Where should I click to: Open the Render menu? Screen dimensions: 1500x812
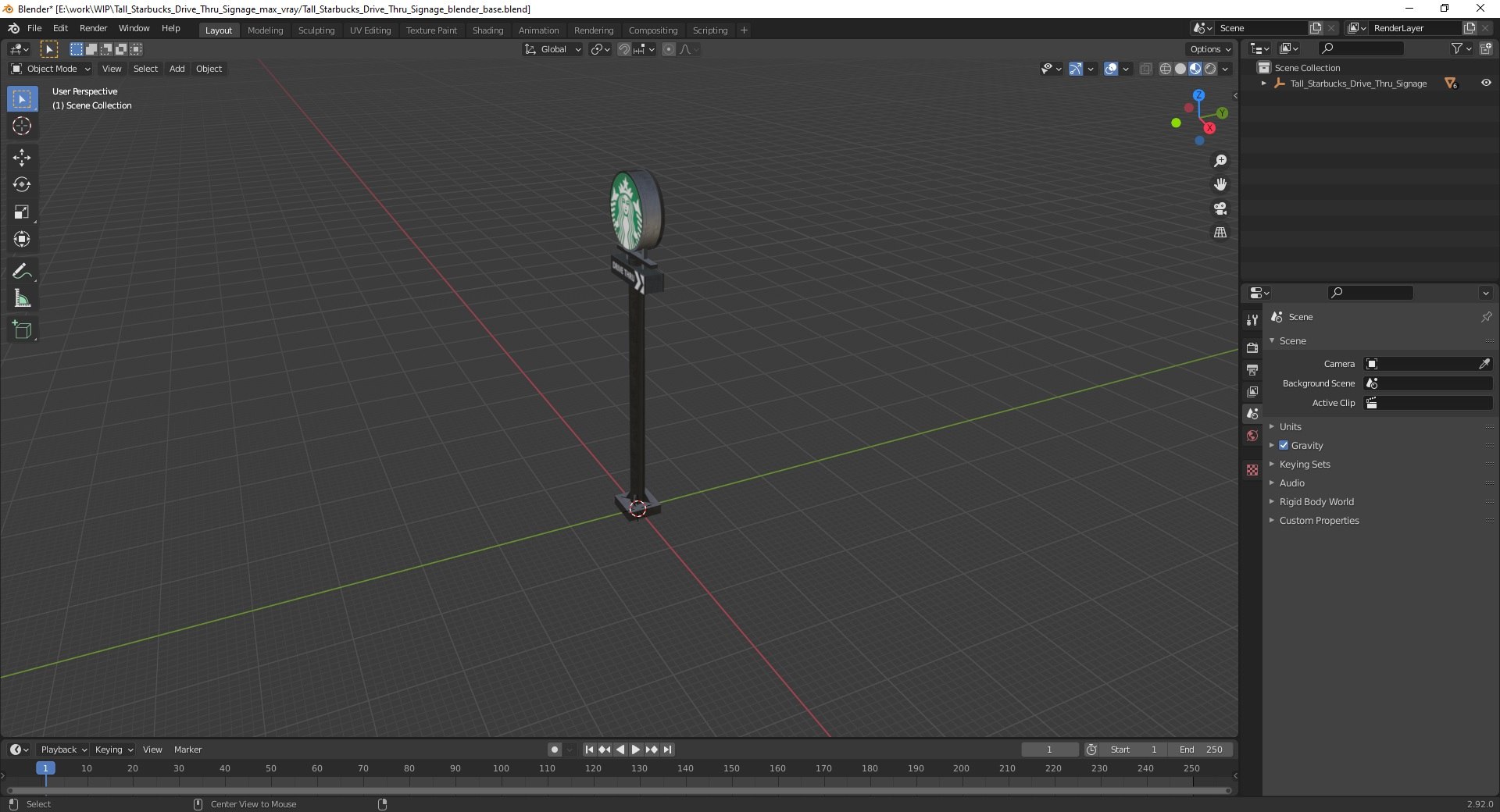tap(93, 28)
